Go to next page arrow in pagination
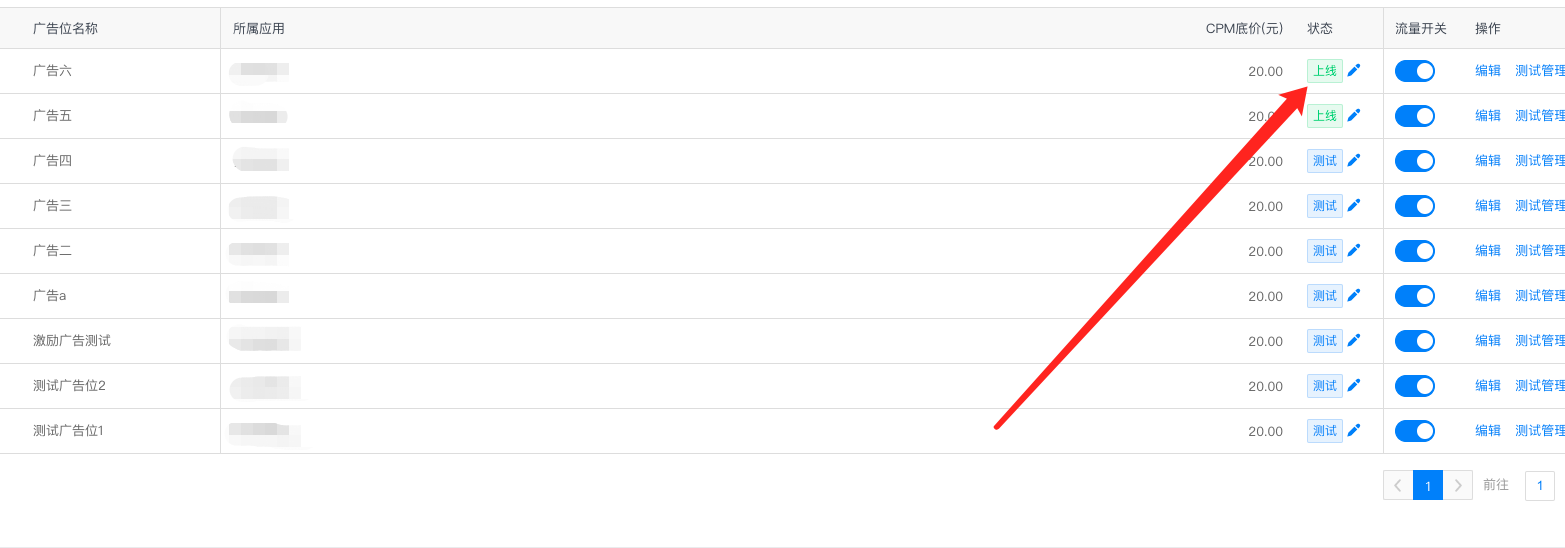This screenshot has height=548, width=1565. [1458, 486]
